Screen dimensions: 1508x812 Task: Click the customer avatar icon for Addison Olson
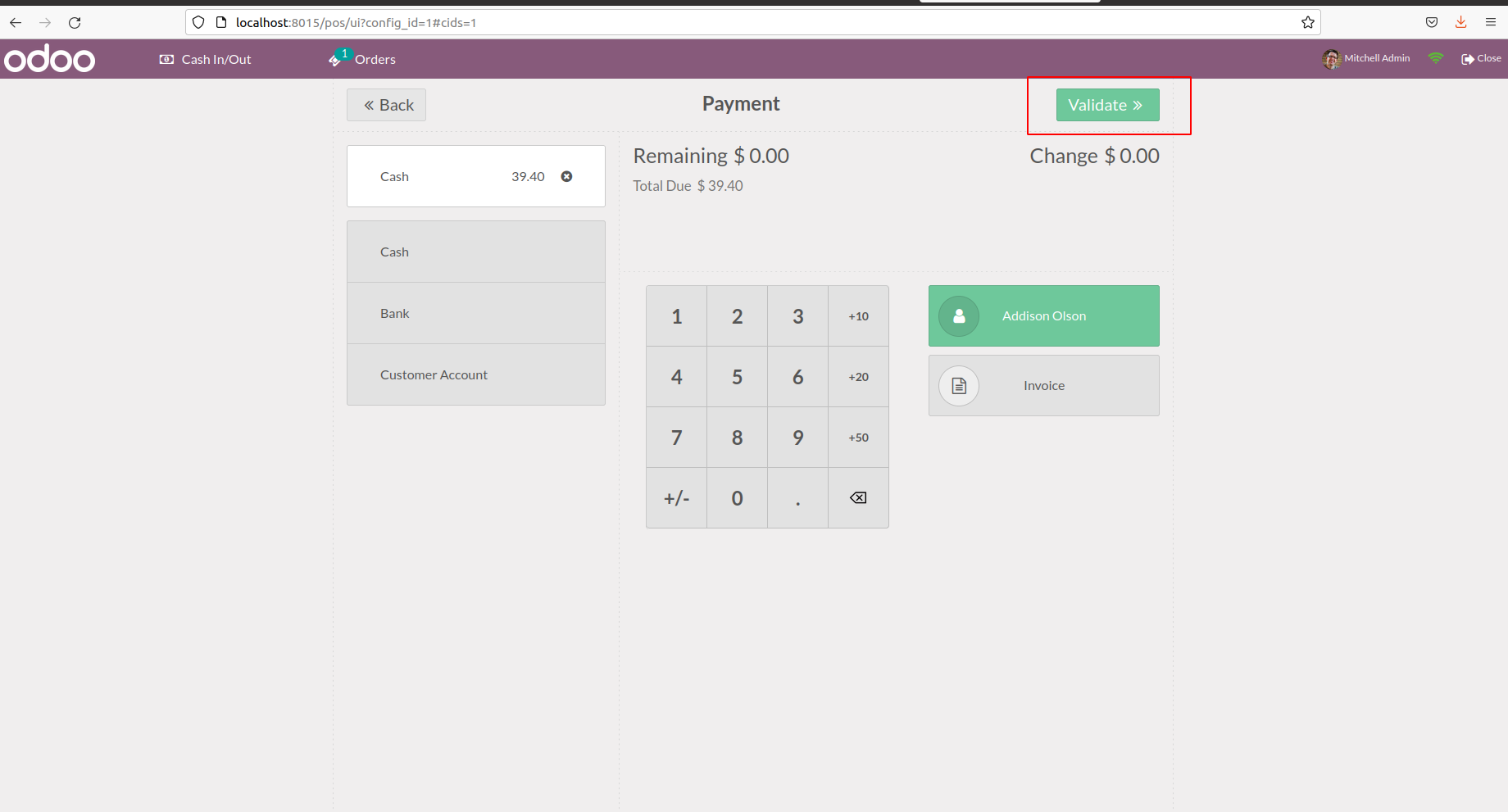point(959,316)
